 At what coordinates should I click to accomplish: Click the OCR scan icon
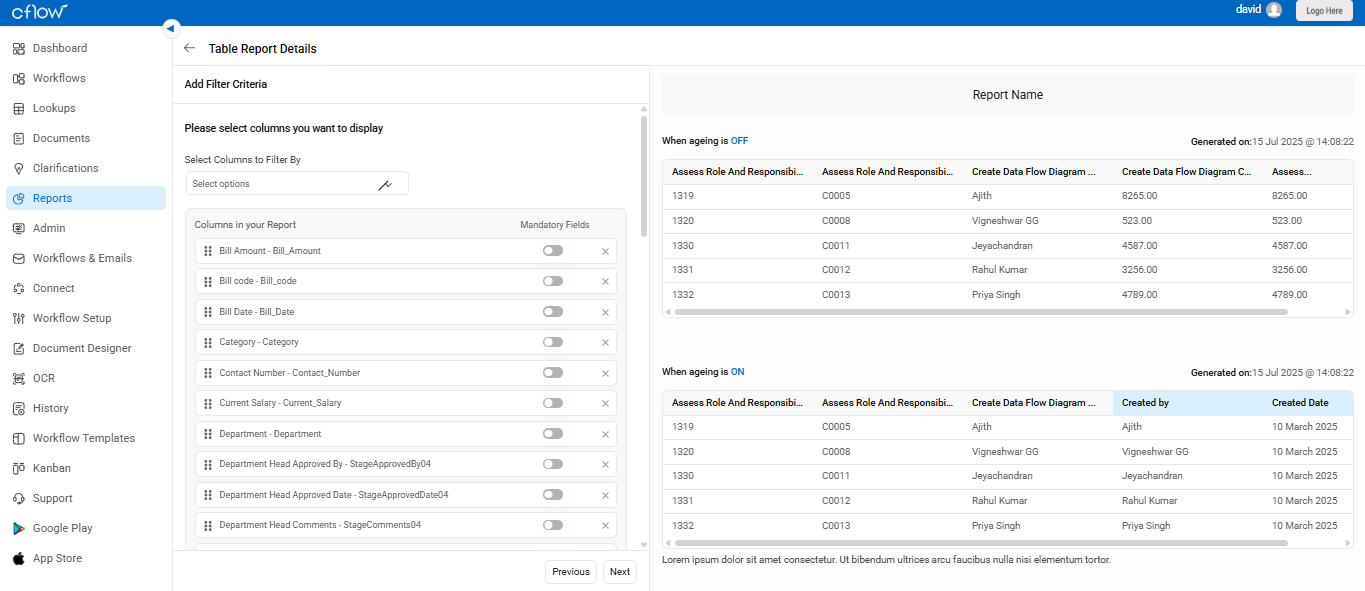click(x=19, y=378)
